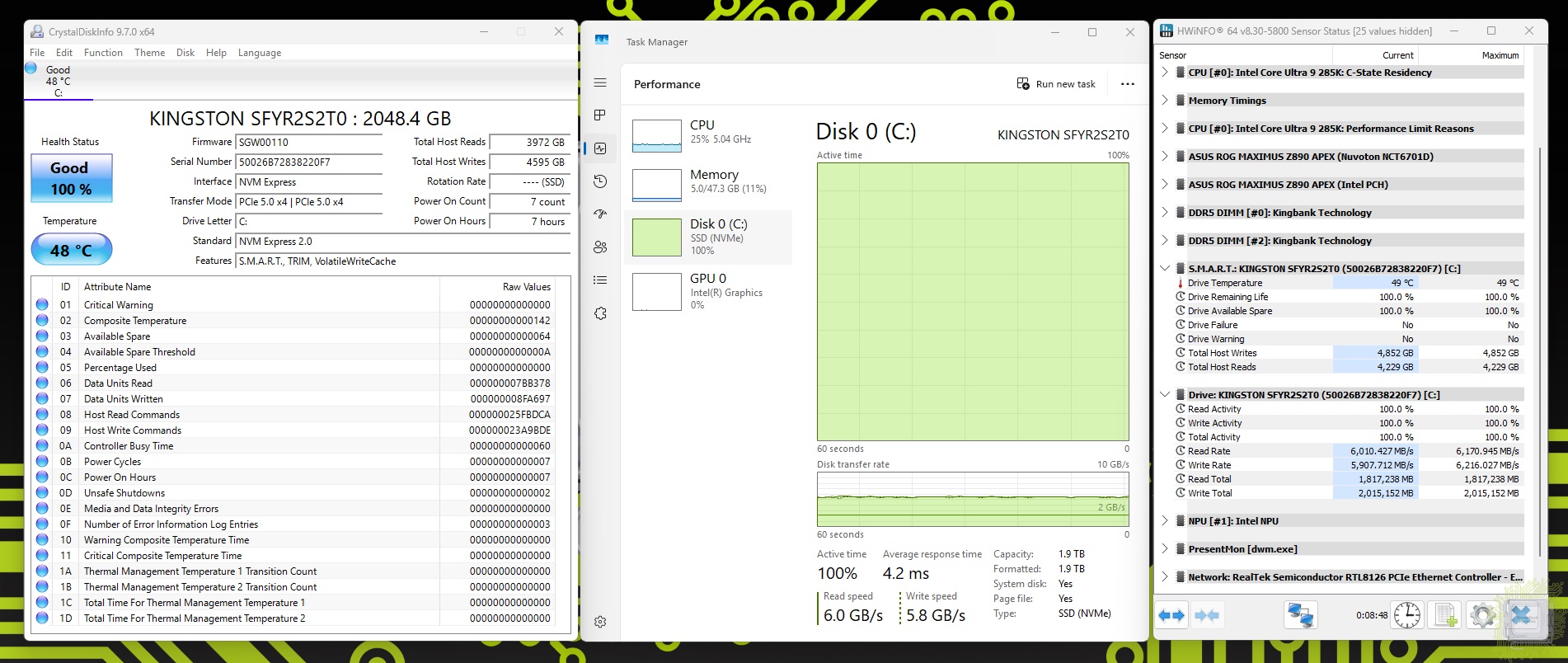Click the Serial Number field in CrystalDiskInfo
1568x663 pixels.
pyautogui.click(x=309, y=162)
